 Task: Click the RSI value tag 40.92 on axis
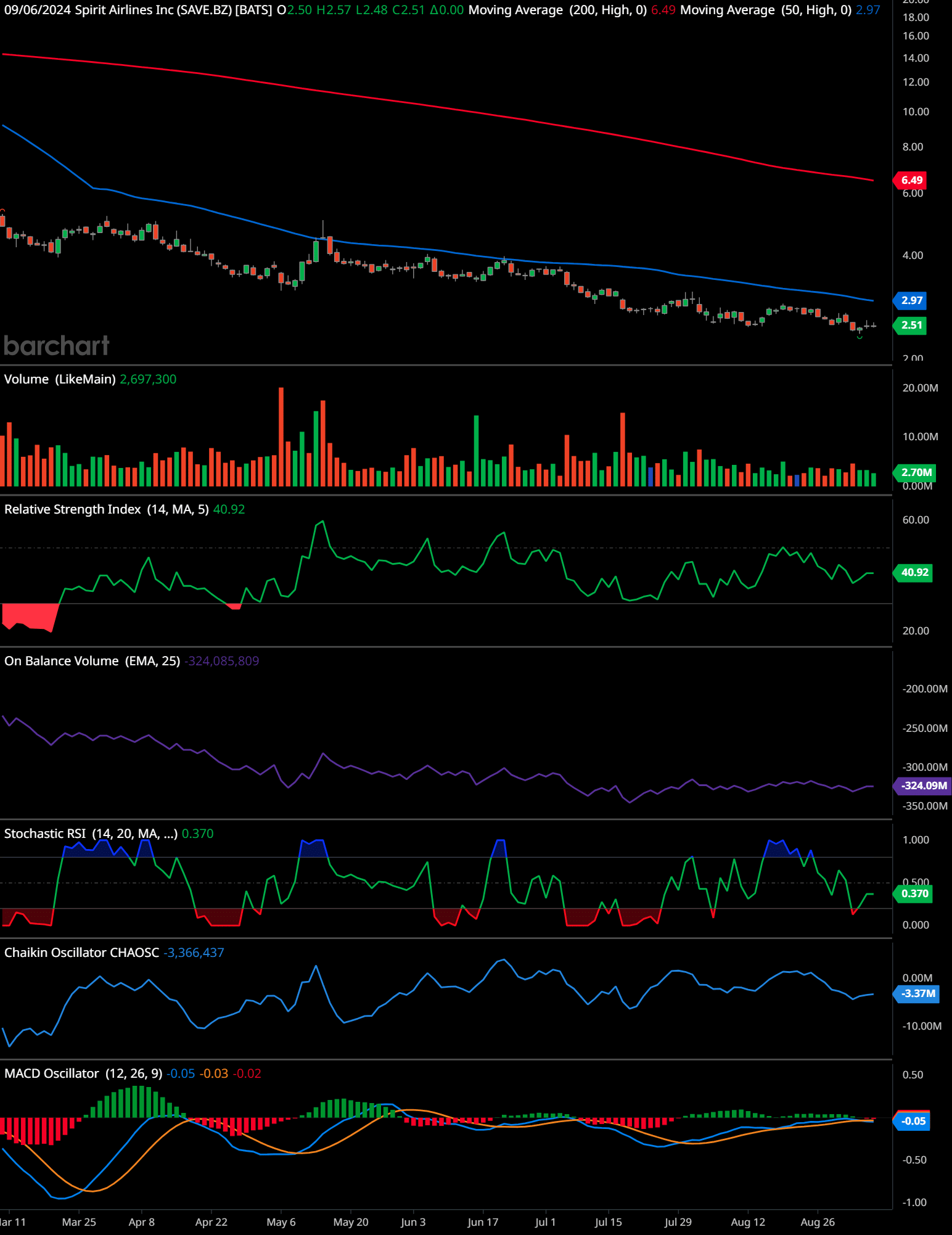(914, 572)
